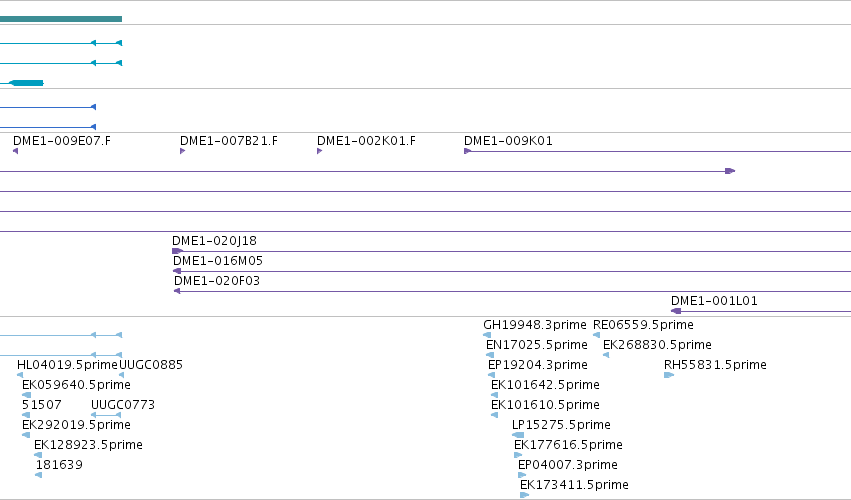Click the EK101642.5prime EST label
The height and width of the screenshot is (500, 851).
coord(545,385)
